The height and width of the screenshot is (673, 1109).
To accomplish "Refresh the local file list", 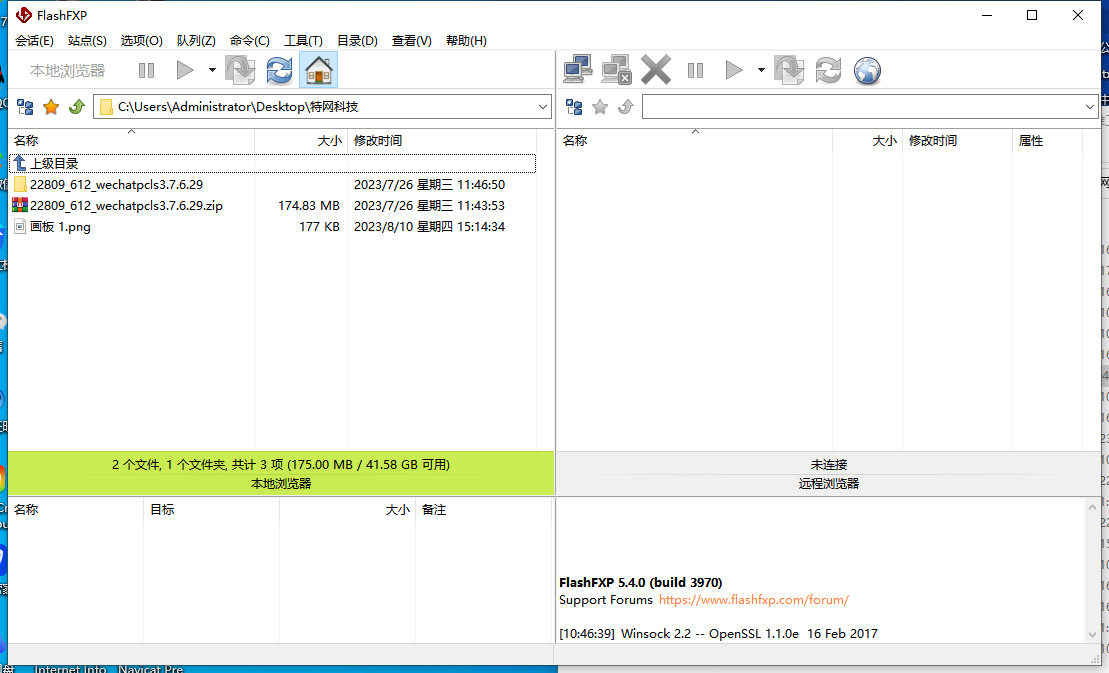I will click(x=279, y=70).
